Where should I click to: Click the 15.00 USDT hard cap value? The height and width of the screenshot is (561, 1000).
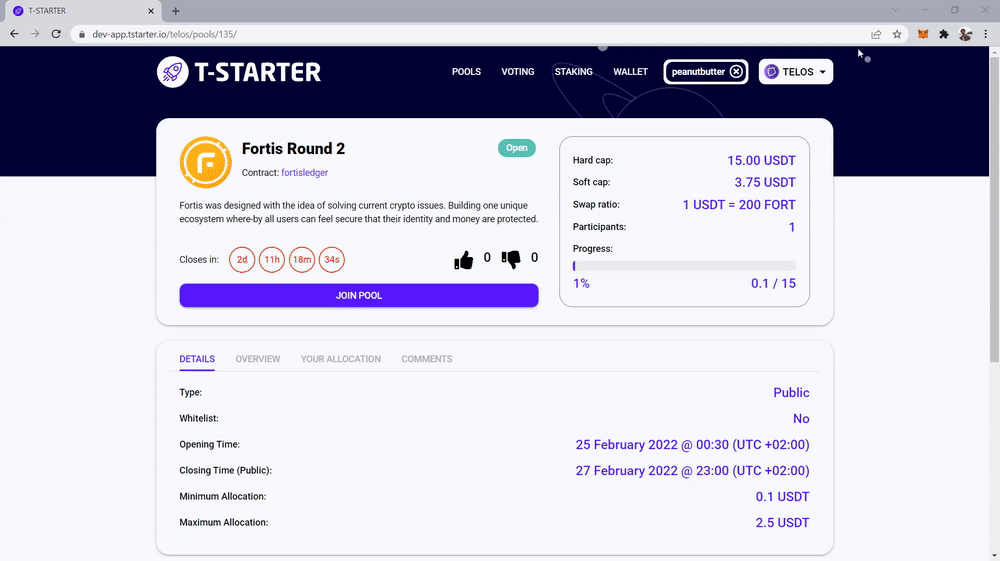click(761, 161)
